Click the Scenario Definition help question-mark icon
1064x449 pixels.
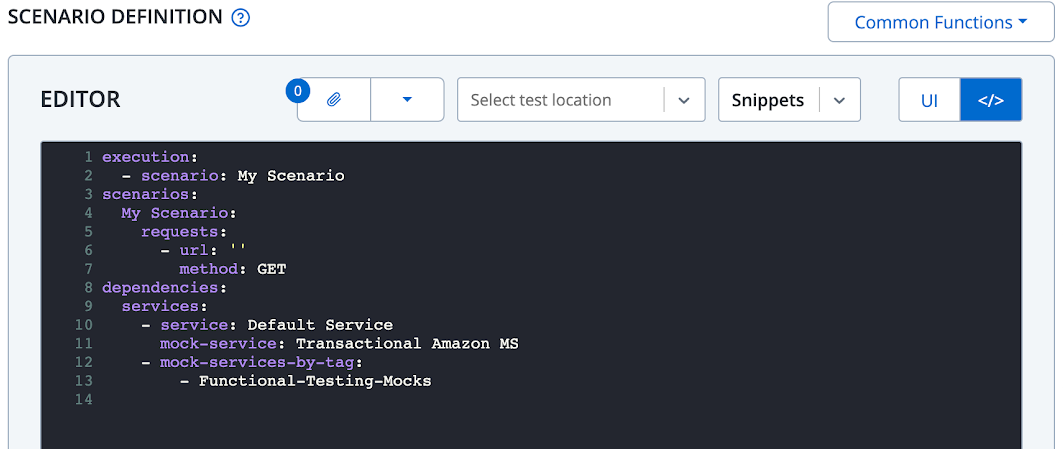241,18
